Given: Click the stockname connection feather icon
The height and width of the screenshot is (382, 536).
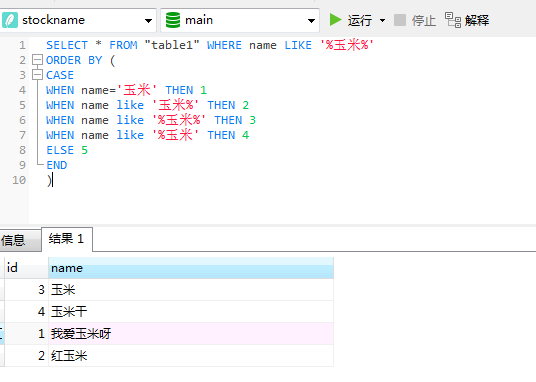Looking at the screenshot, I should tap(10, 20).
